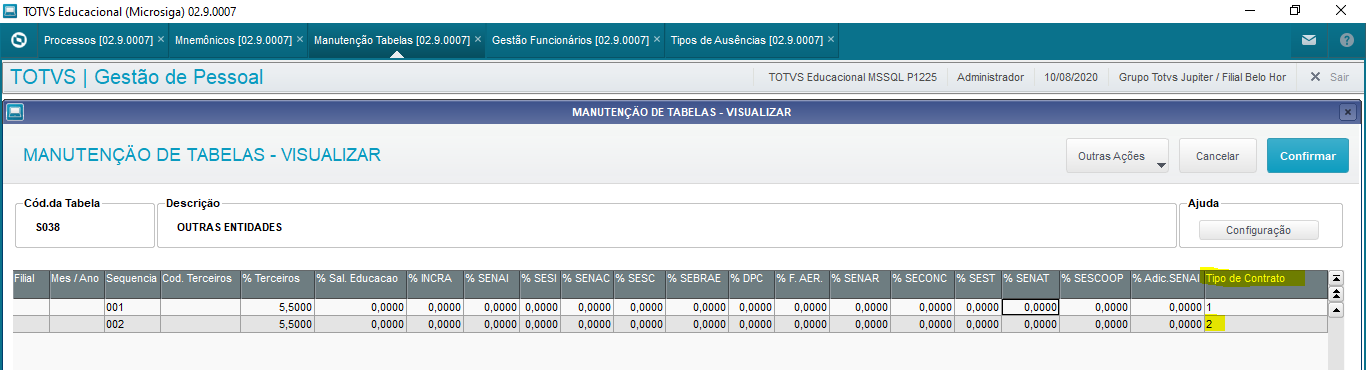Open the TOTVS main menu logo icon
1366x370 pixels.
click(18, 40)
